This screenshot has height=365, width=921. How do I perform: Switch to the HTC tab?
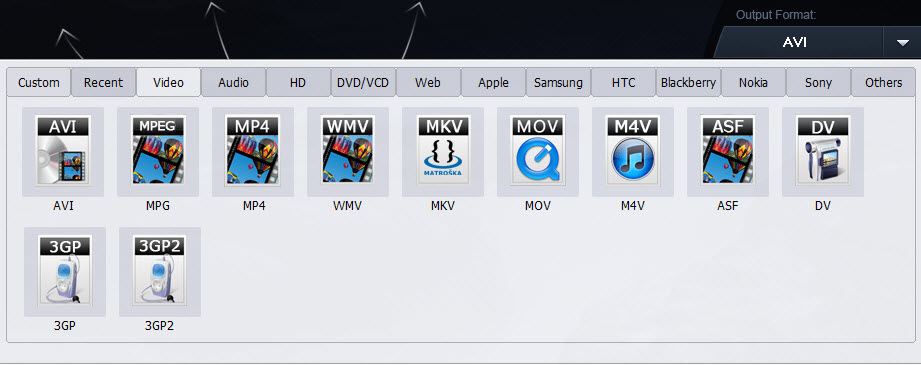point(624,82)
